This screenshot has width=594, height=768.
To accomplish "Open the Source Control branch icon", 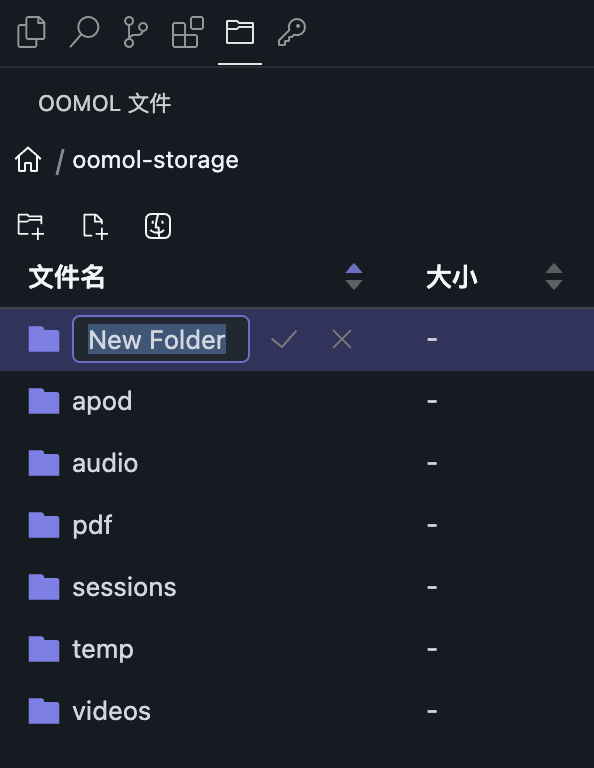I will click(136, 32).
